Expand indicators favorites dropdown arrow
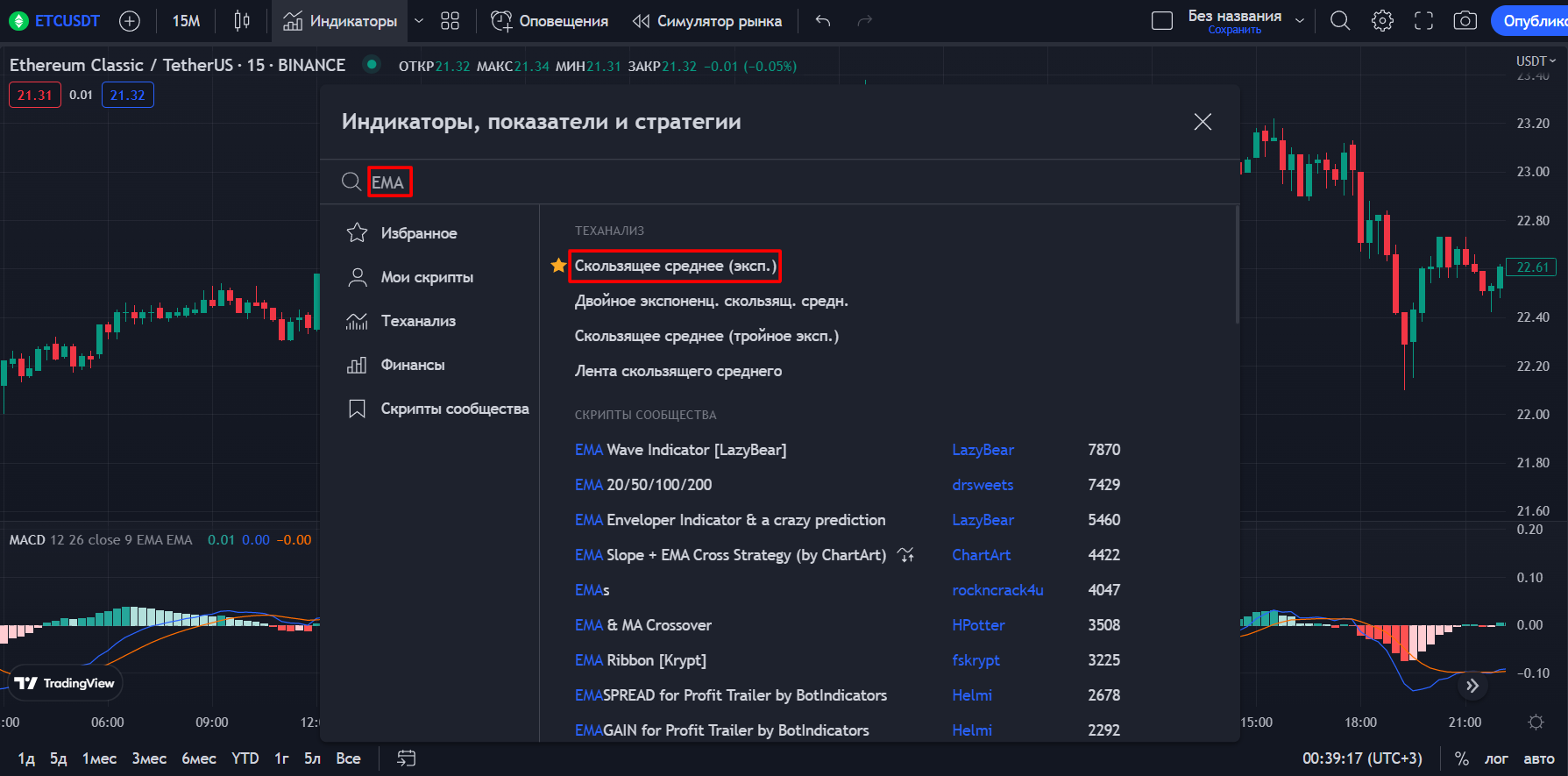 [x=419, y=21]
